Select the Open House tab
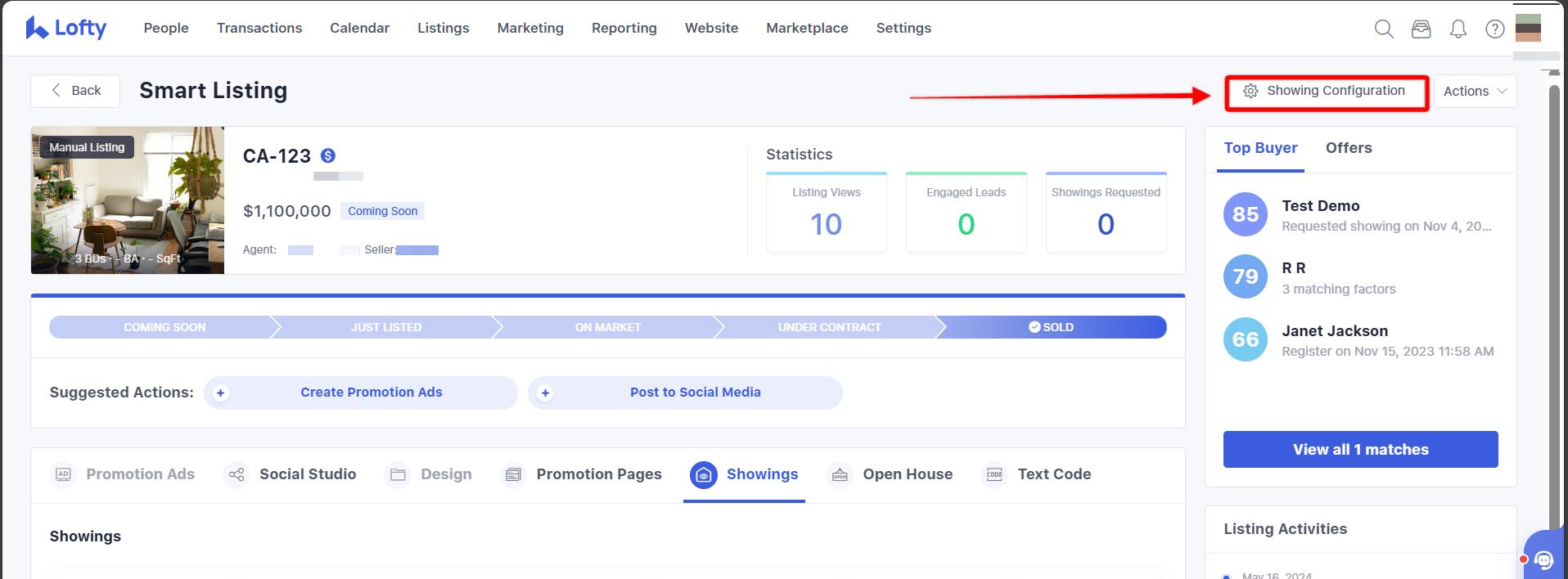This screenshot has height=579, width=1568. (x=890, y=474)
